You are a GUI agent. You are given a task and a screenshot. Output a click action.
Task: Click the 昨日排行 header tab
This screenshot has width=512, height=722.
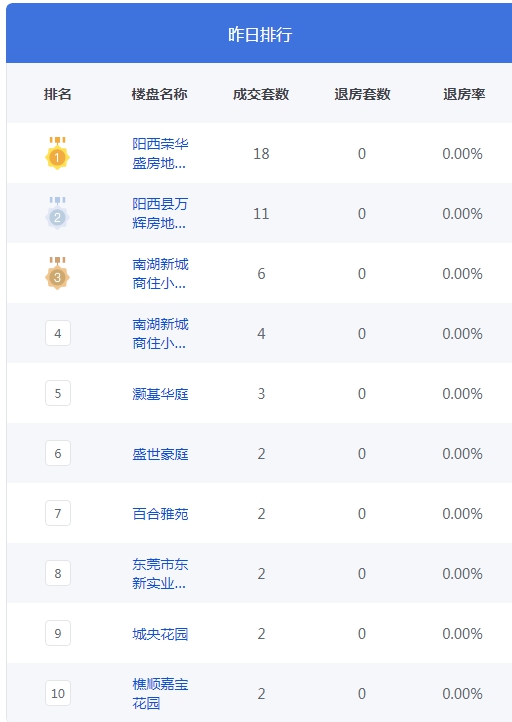pos(260,34)
